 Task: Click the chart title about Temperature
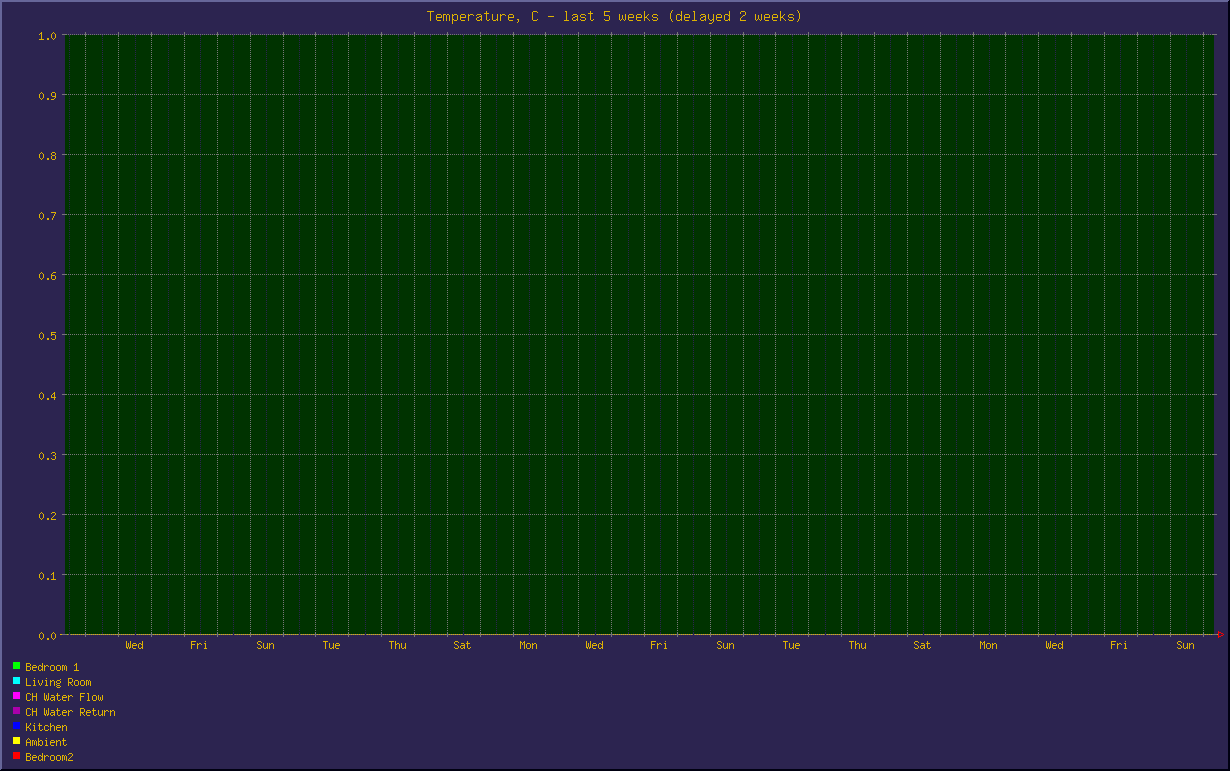(x=614, y=16)
